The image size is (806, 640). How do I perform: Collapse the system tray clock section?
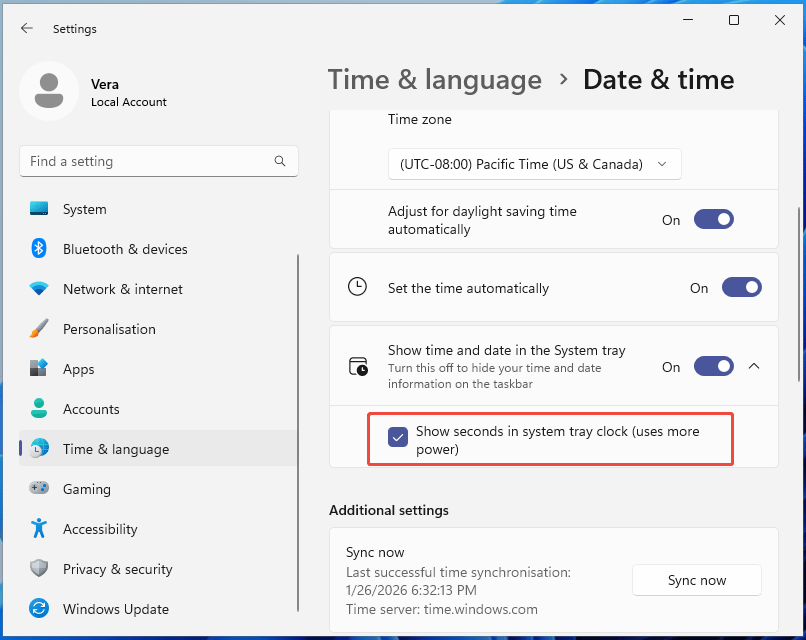click(x=754, y=366)
